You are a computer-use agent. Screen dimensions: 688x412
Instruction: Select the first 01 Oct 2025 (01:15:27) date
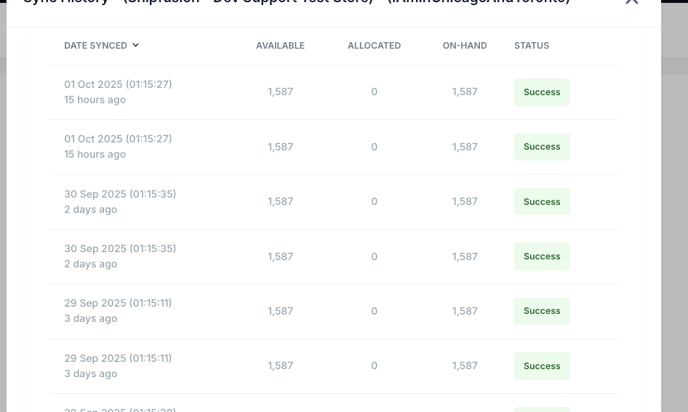[x=118, y=84]
